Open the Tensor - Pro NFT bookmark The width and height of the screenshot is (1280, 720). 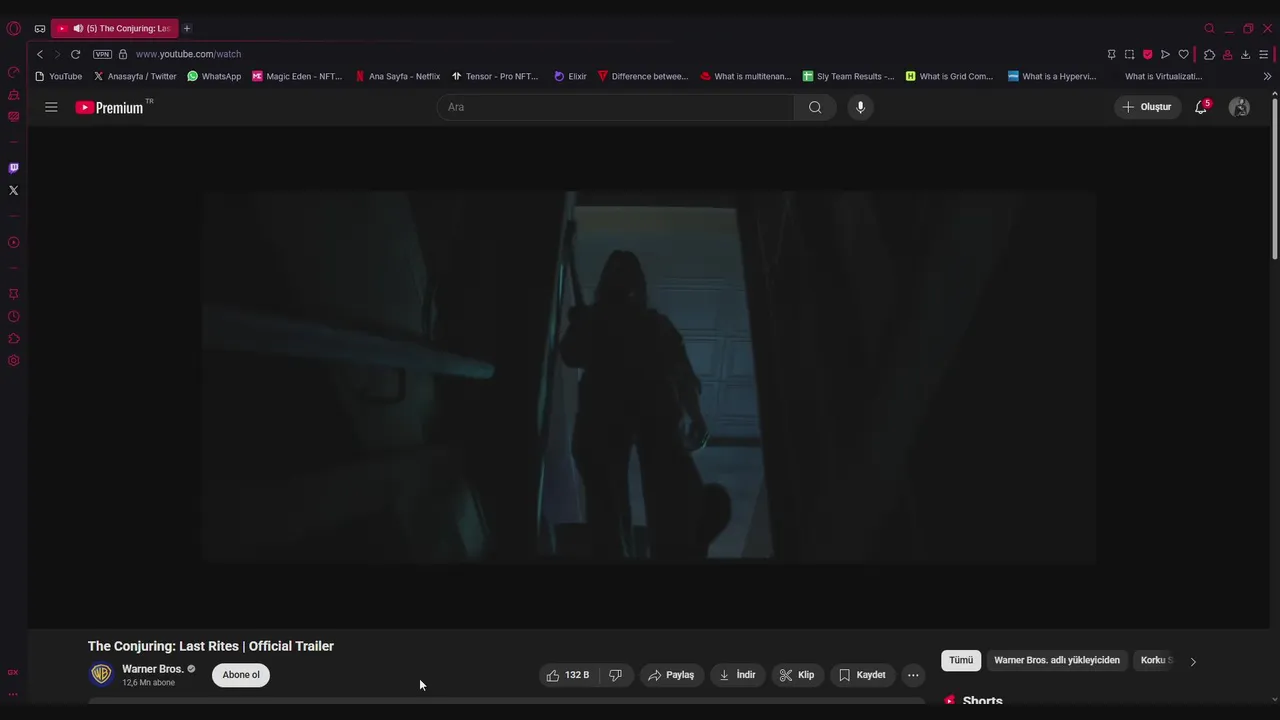(x=495, y=76)
